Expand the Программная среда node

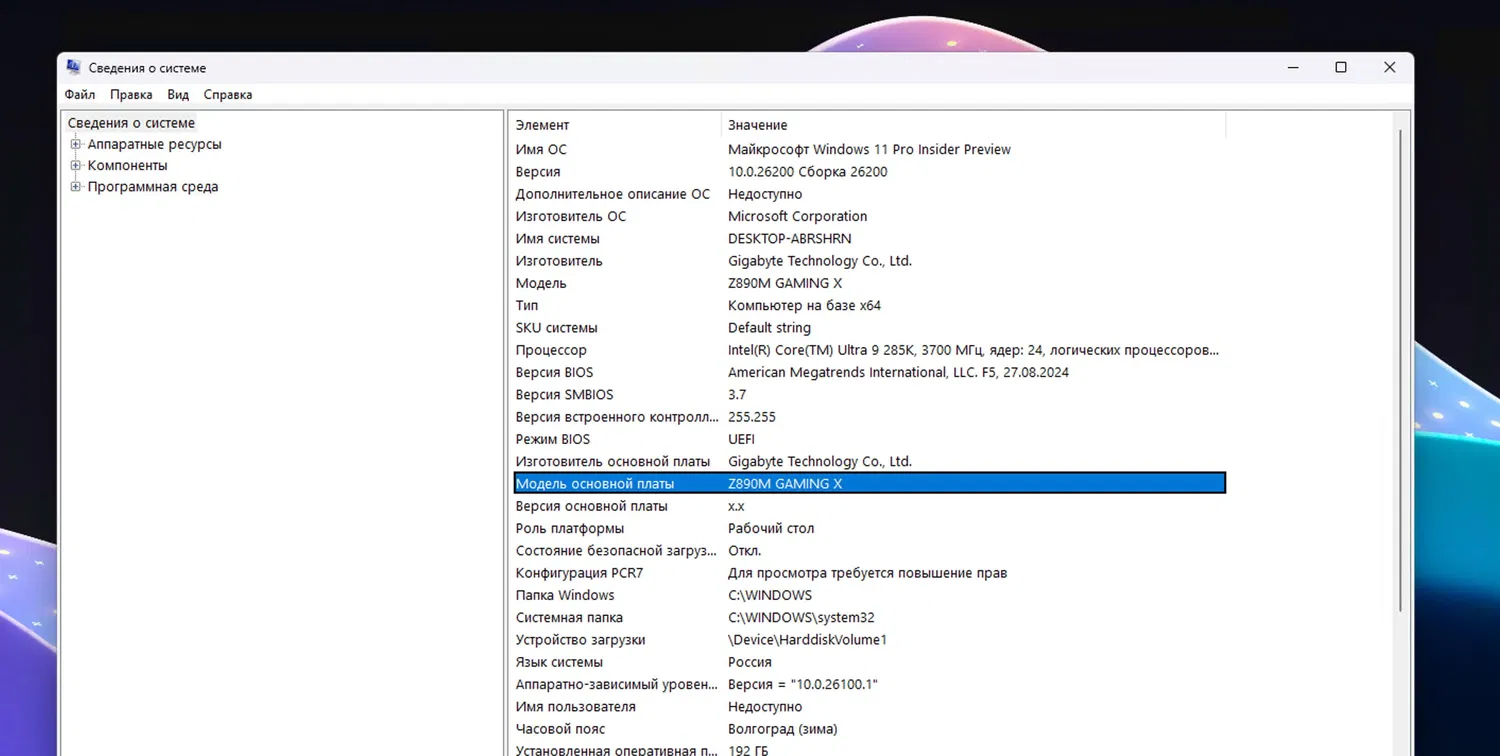[76, 187]
